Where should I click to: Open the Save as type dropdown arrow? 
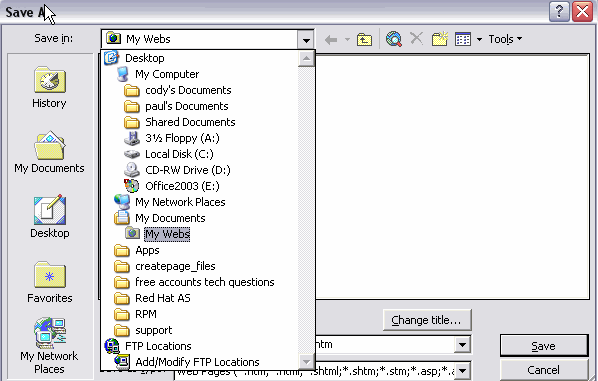462,370
